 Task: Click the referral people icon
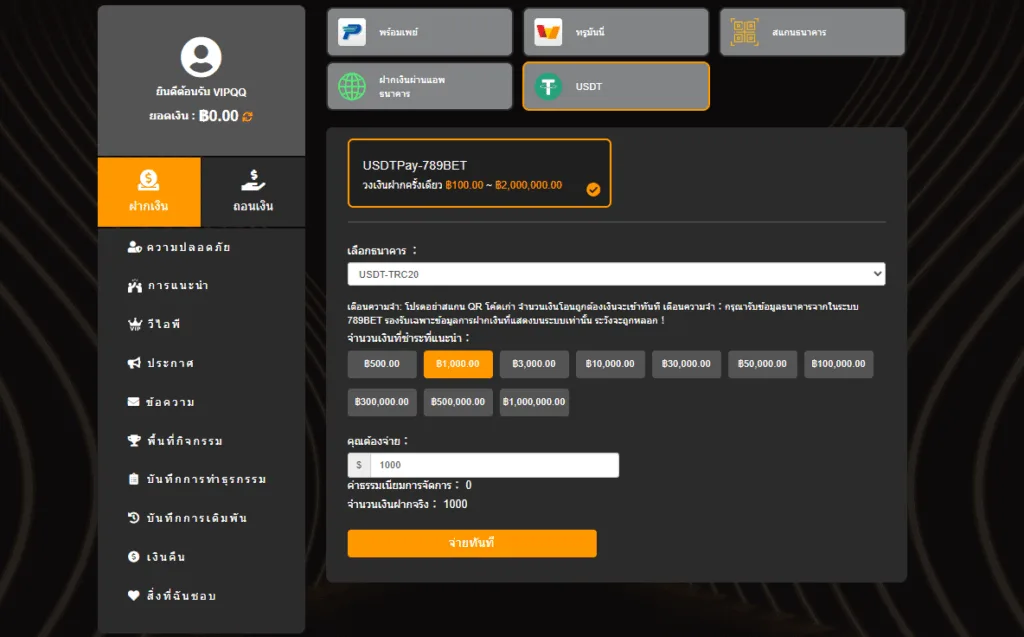pyautogui.click(x=135, y=286)
